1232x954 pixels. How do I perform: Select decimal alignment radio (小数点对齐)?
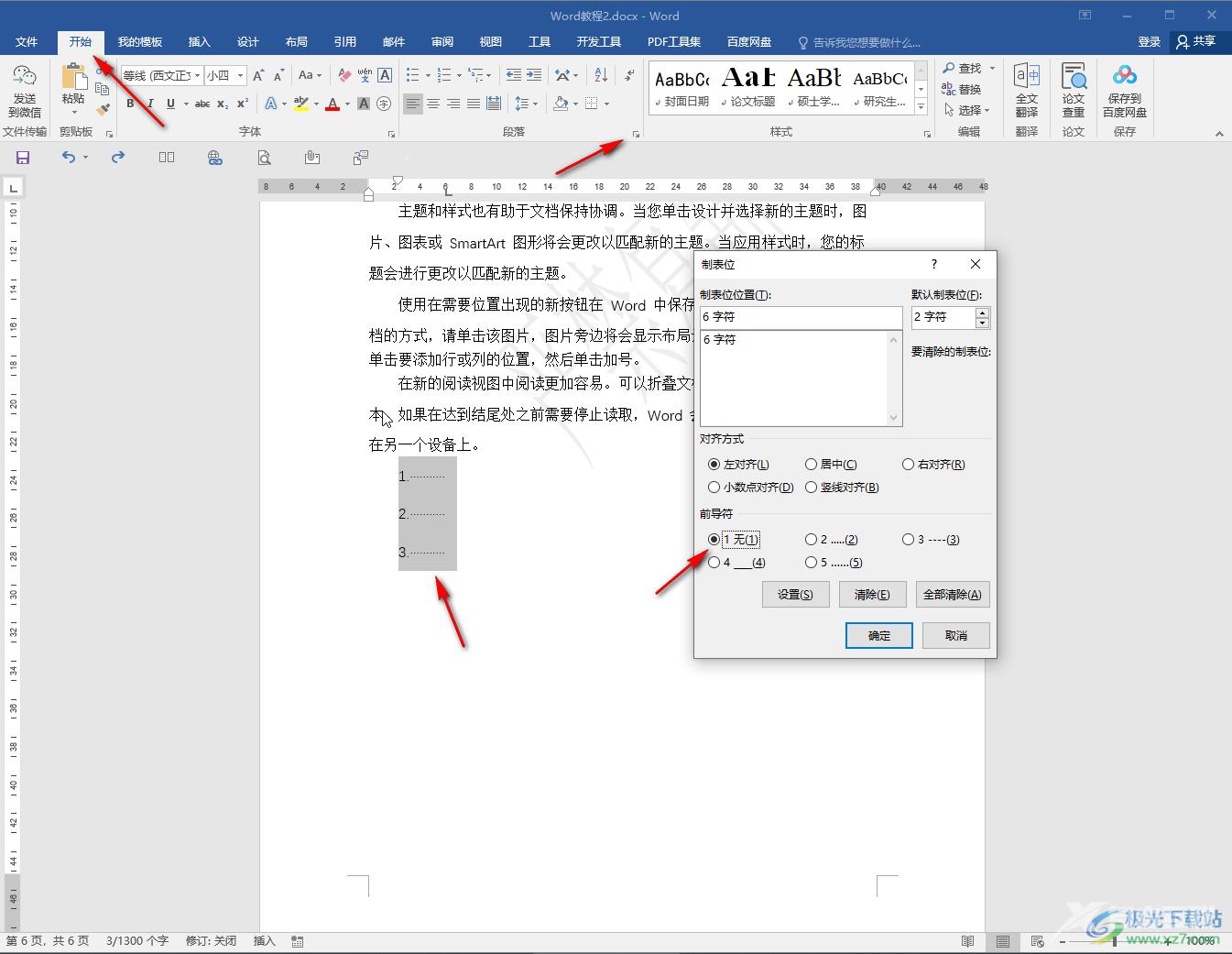tap(714, 488)
